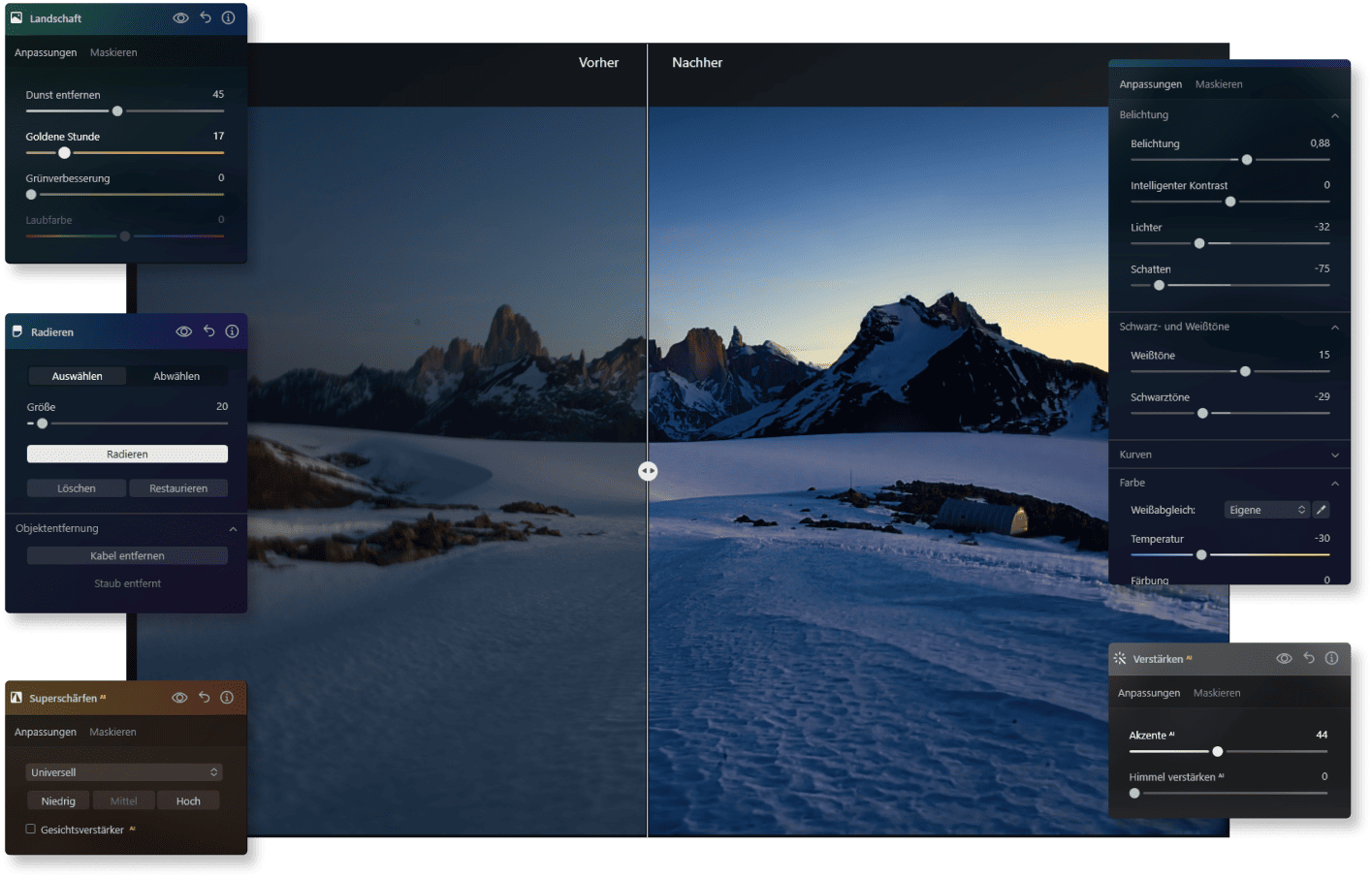Open the Weißabgleich dropdown set to Eigene

point(1266,510)
